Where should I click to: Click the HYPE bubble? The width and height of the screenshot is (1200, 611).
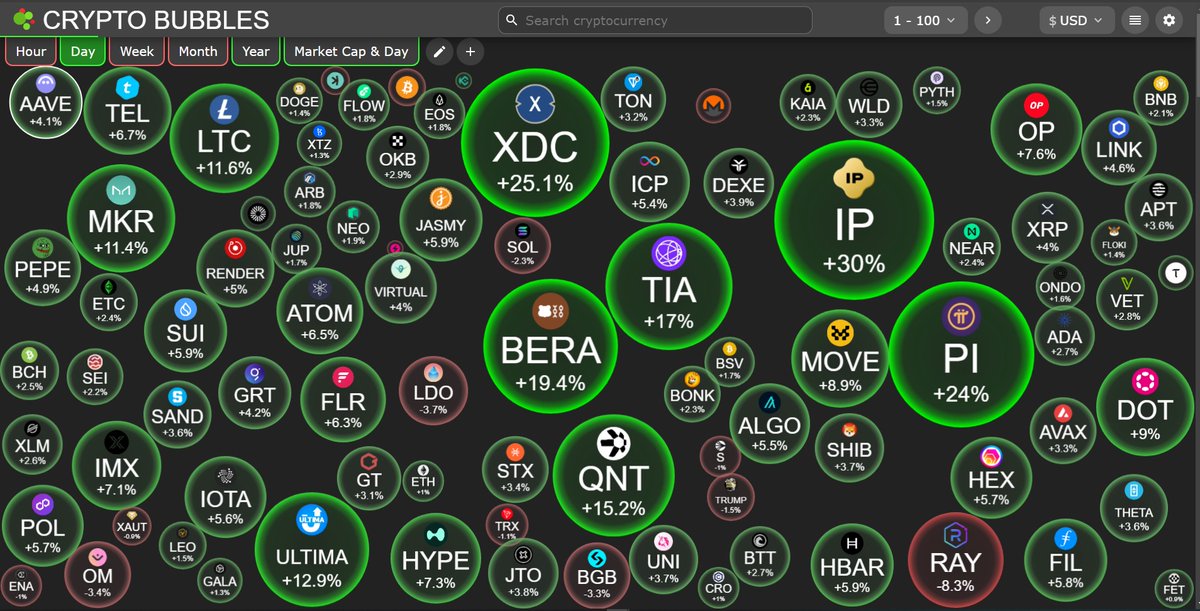tap(435, 556)
